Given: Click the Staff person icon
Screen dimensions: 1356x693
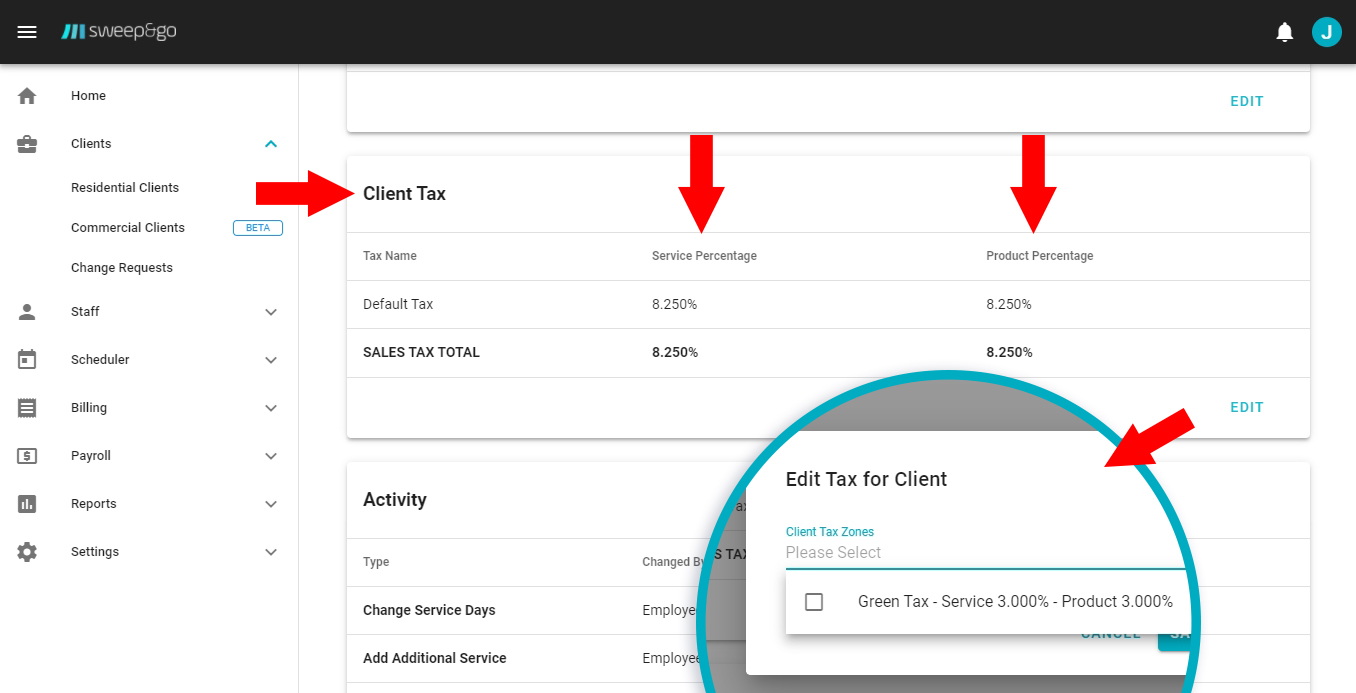Looking at the screenshot, I should point(27,312).
